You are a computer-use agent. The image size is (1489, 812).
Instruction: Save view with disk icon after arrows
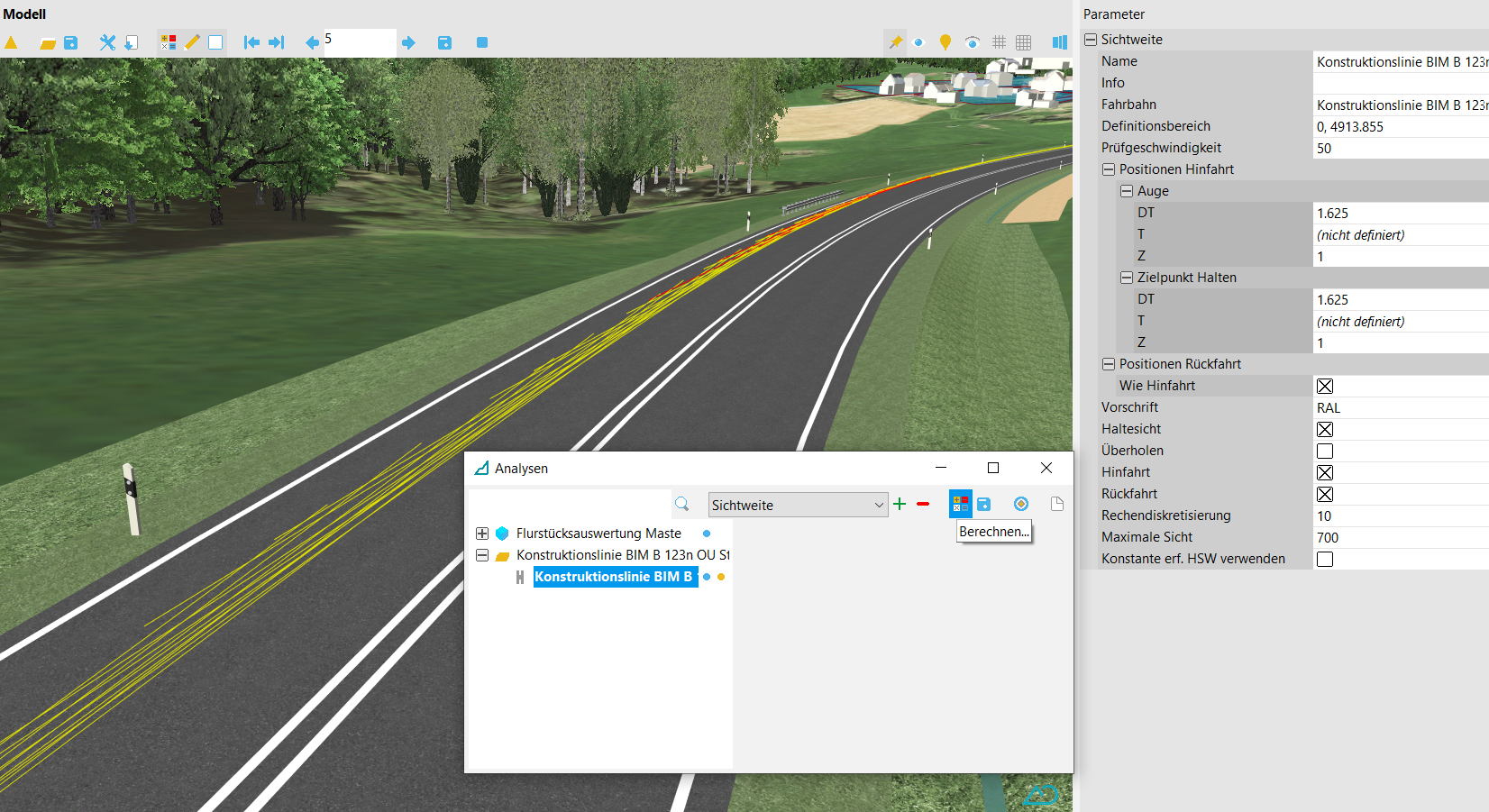444,42
